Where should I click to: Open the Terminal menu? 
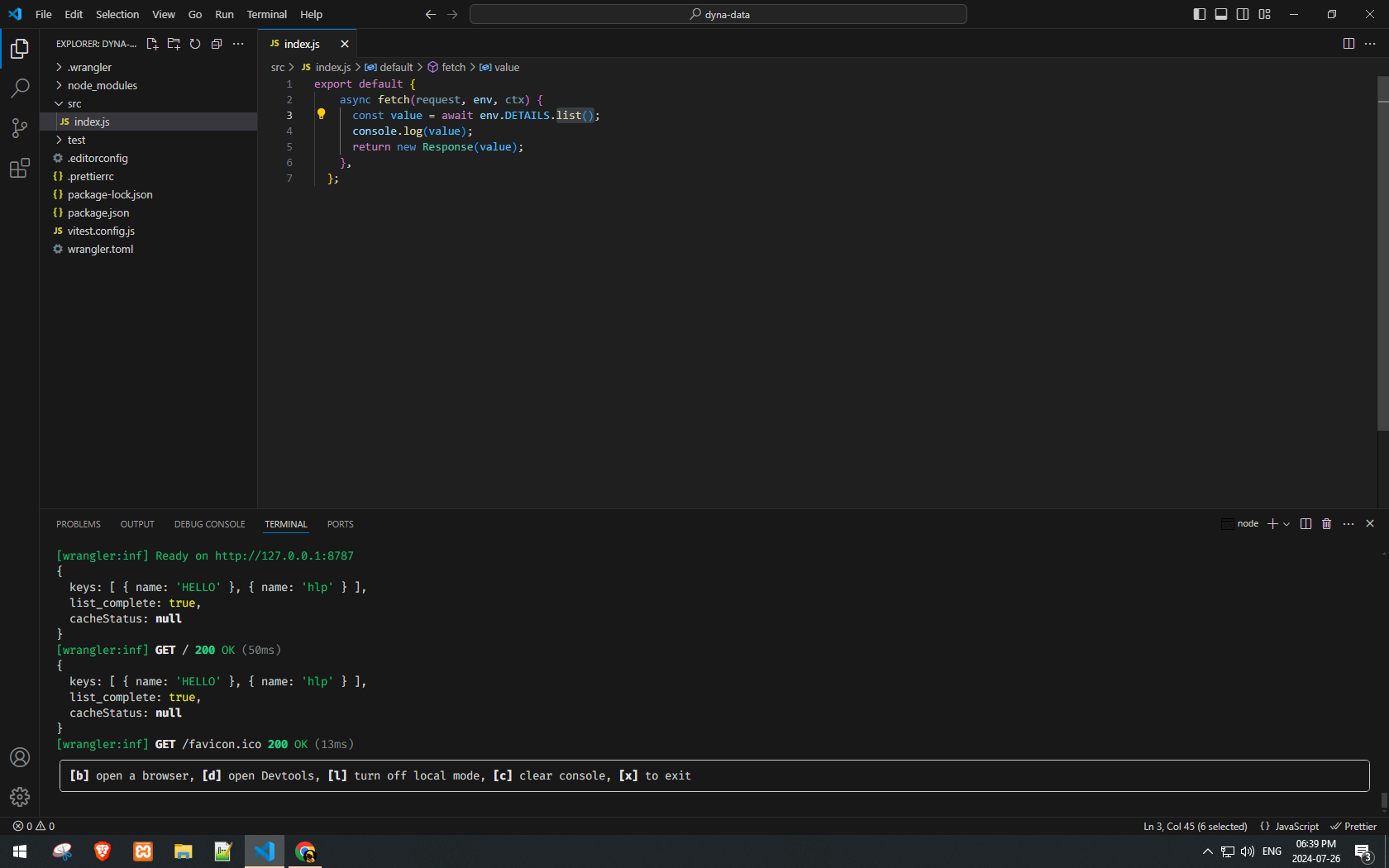pyautogui.click(x=266, y=14)
